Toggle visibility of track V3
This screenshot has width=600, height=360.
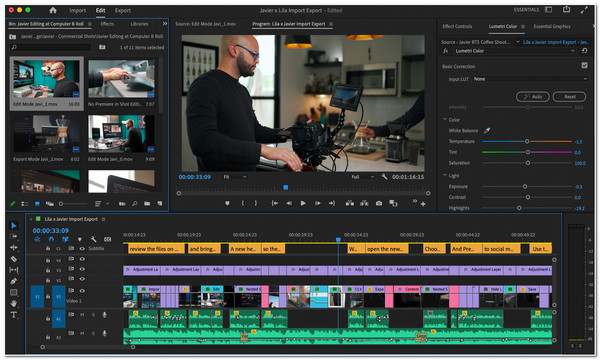[82, 269]
